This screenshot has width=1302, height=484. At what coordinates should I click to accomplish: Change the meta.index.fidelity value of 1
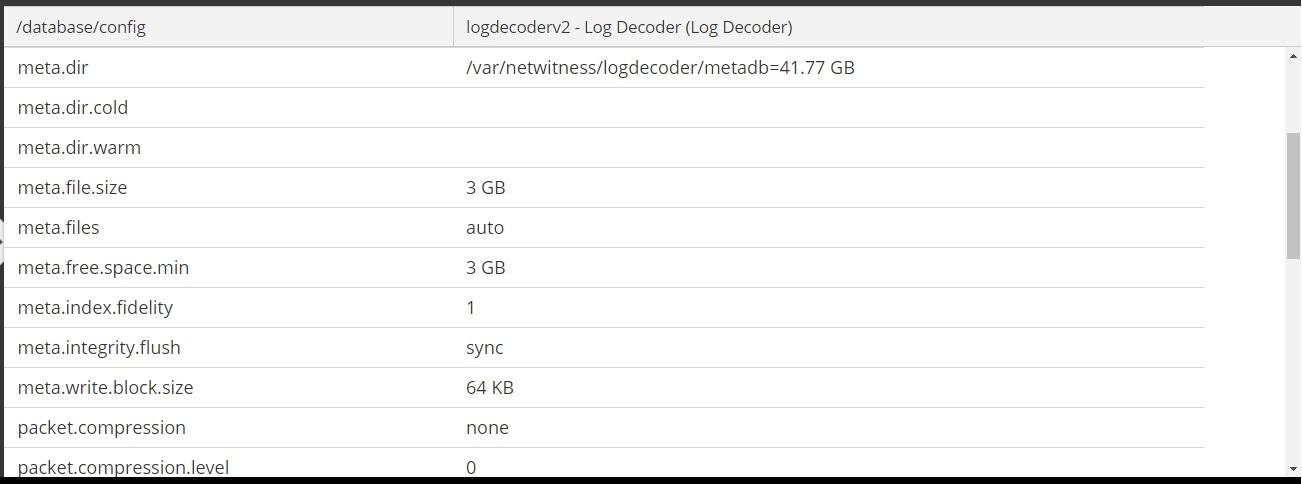pos(471,308)
